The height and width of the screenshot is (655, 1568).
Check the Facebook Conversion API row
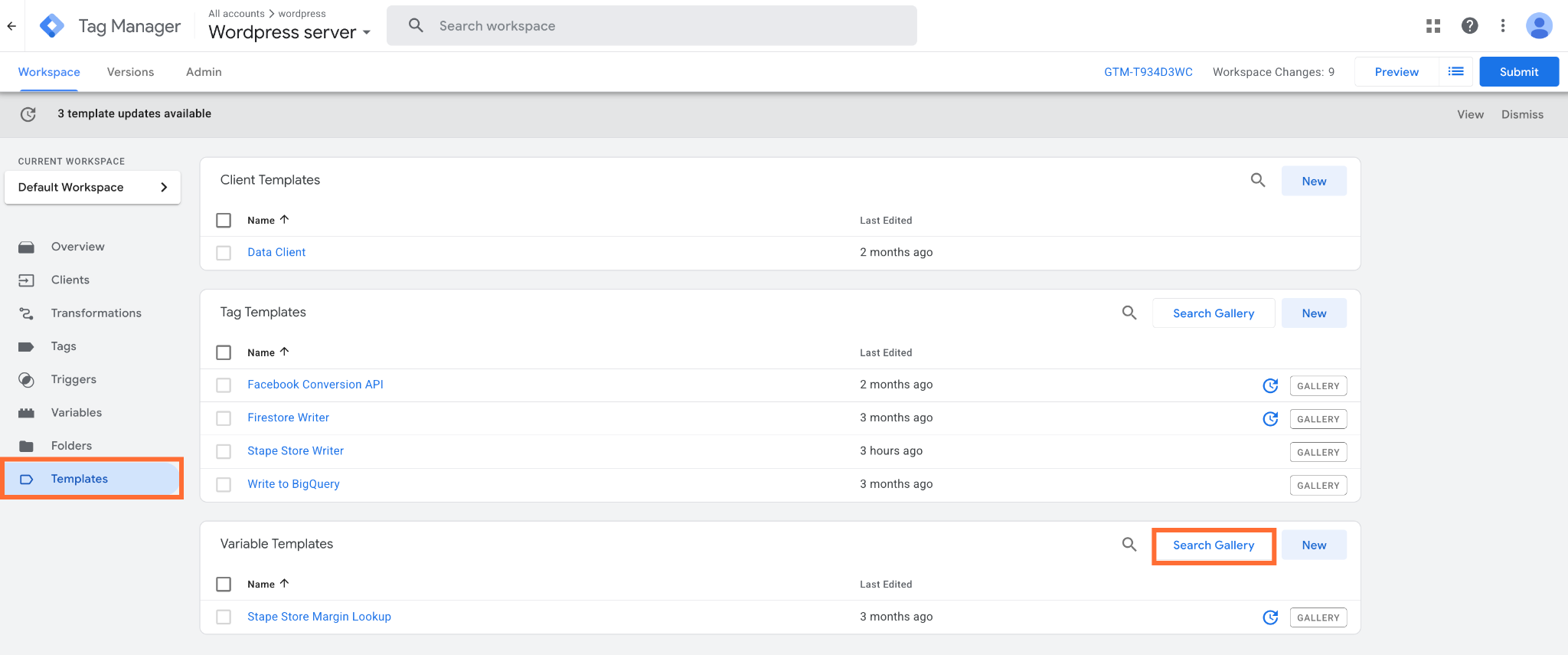224,385
